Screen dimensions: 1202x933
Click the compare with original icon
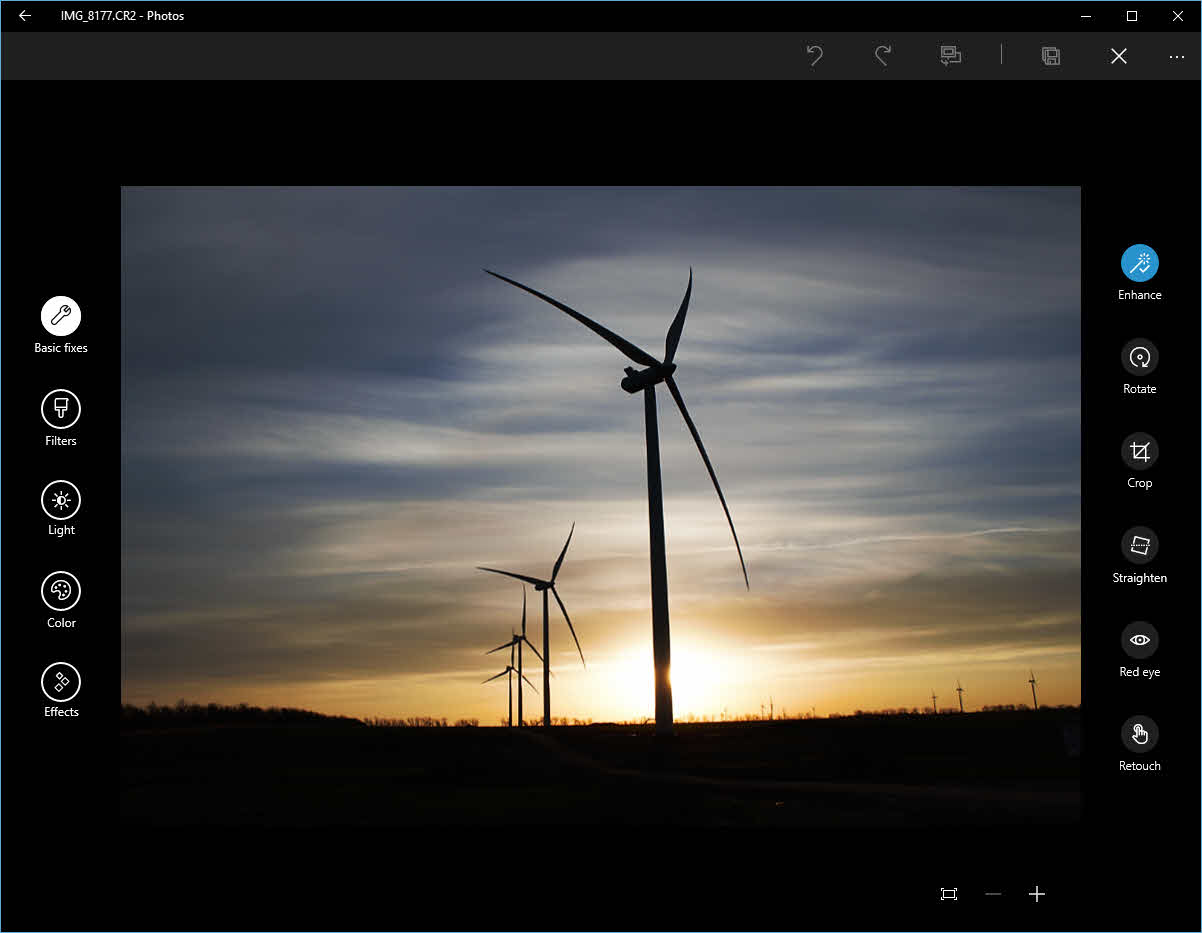tap(950, 56)
